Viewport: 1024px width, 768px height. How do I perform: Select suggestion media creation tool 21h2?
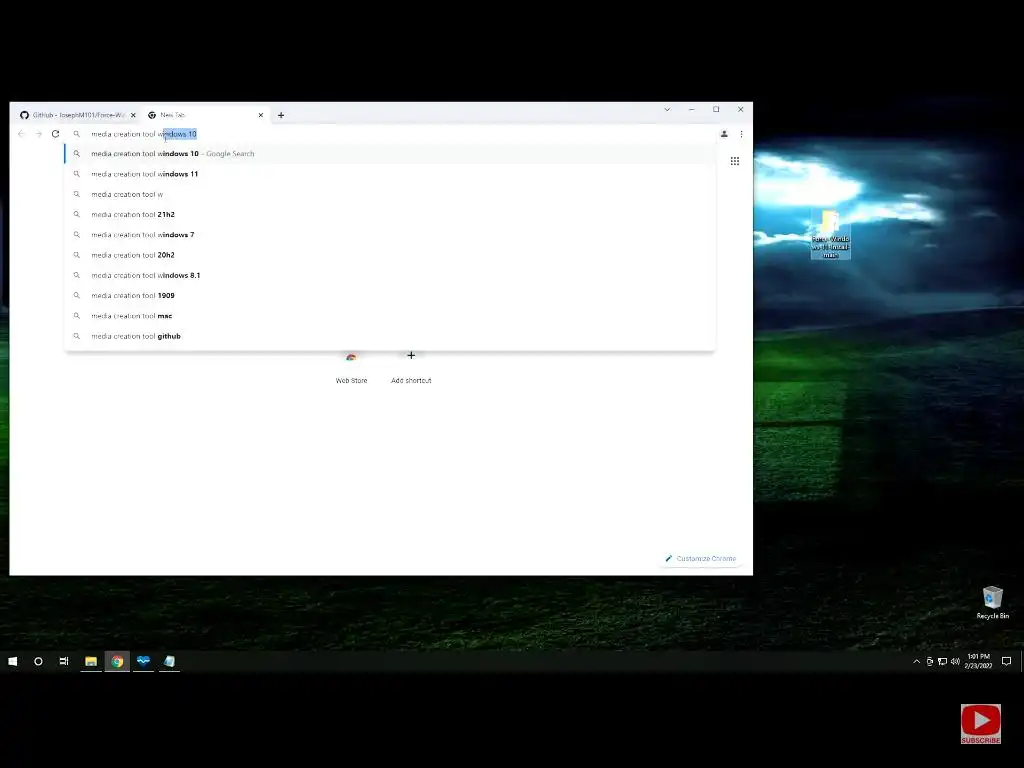[x=390, y=214]
